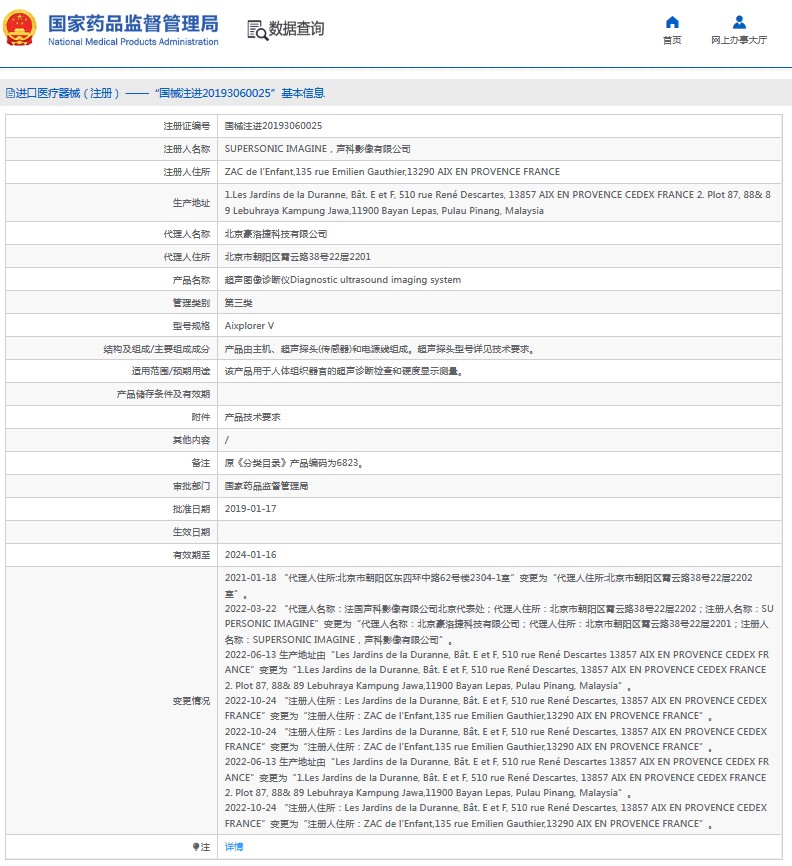
Task: Select management category value 第三类
Action: tap(238, 303)
